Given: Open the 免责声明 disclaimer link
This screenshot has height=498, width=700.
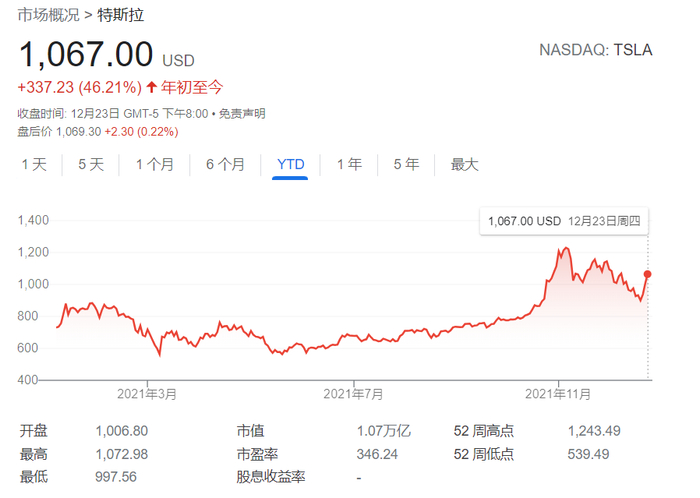Looking at the screenshot, I should tap(242, 113).
